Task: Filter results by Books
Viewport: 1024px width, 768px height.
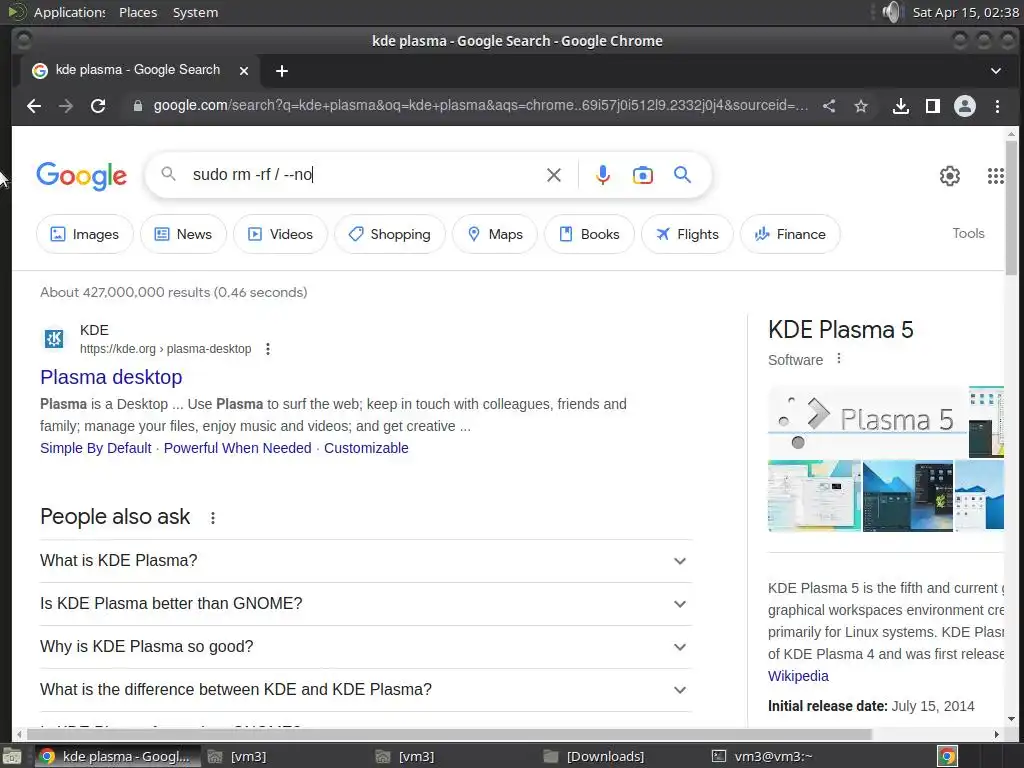Action: click(589, 234)
